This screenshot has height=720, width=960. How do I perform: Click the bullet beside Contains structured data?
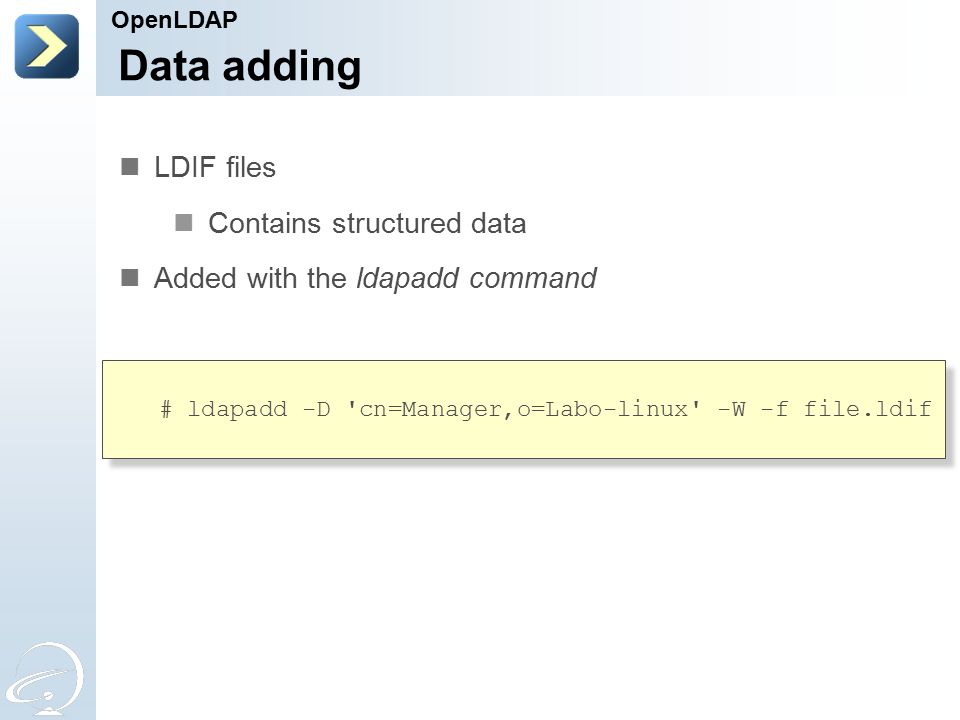(x=184, y=222)
